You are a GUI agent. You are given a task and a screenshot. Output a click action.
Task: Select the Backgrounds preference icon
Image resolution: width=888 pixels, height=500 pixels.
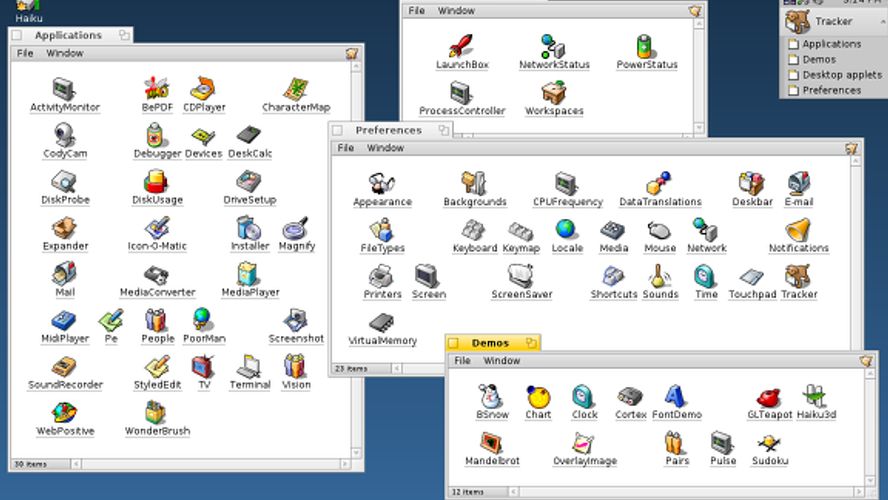(474, 183)
